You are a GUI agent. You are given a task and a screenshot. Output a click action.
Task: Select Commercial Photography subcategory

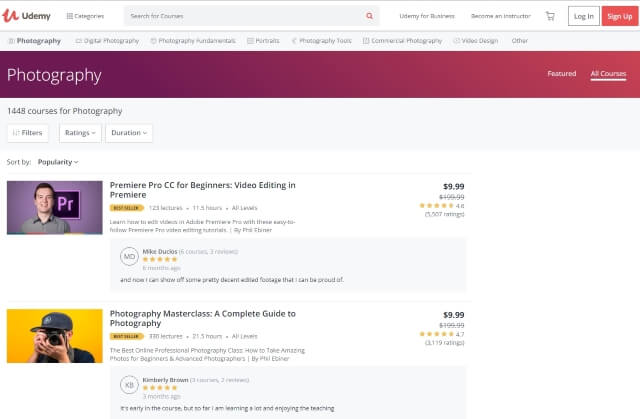point(402,41)
